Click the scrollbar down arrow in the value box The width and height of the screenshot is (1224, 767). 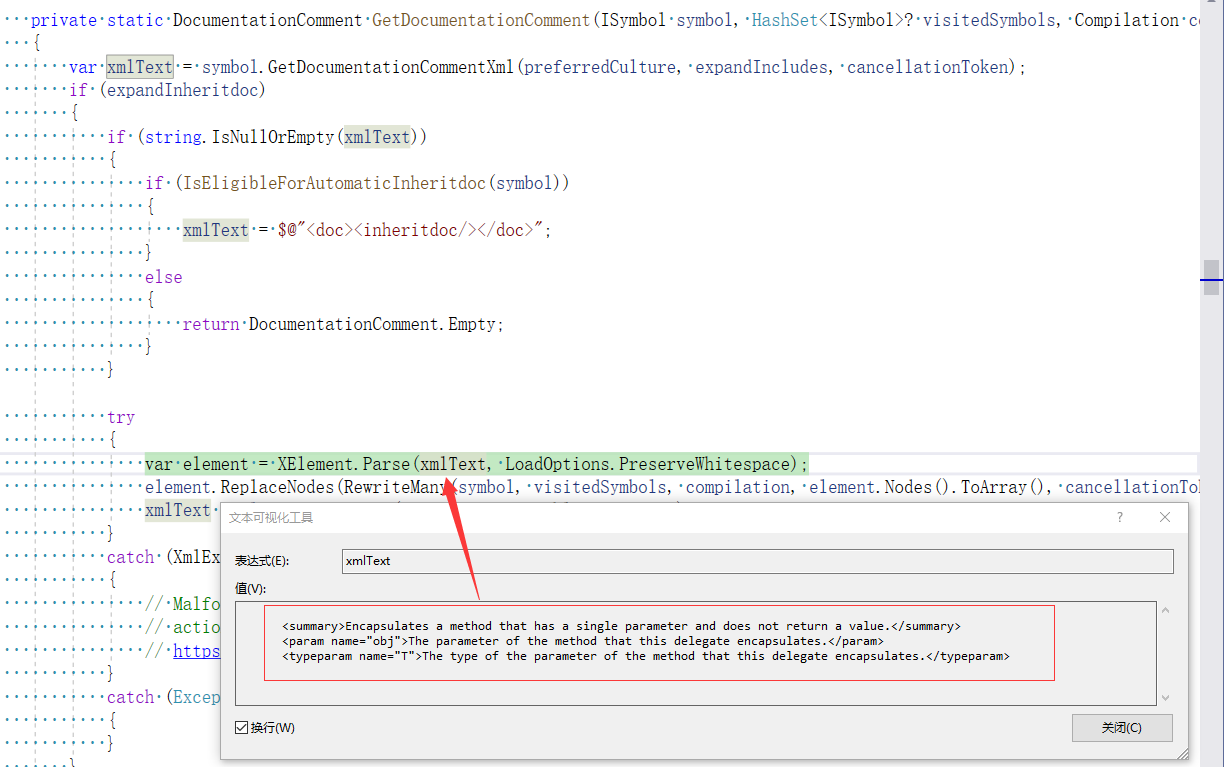coord(1168,695)
